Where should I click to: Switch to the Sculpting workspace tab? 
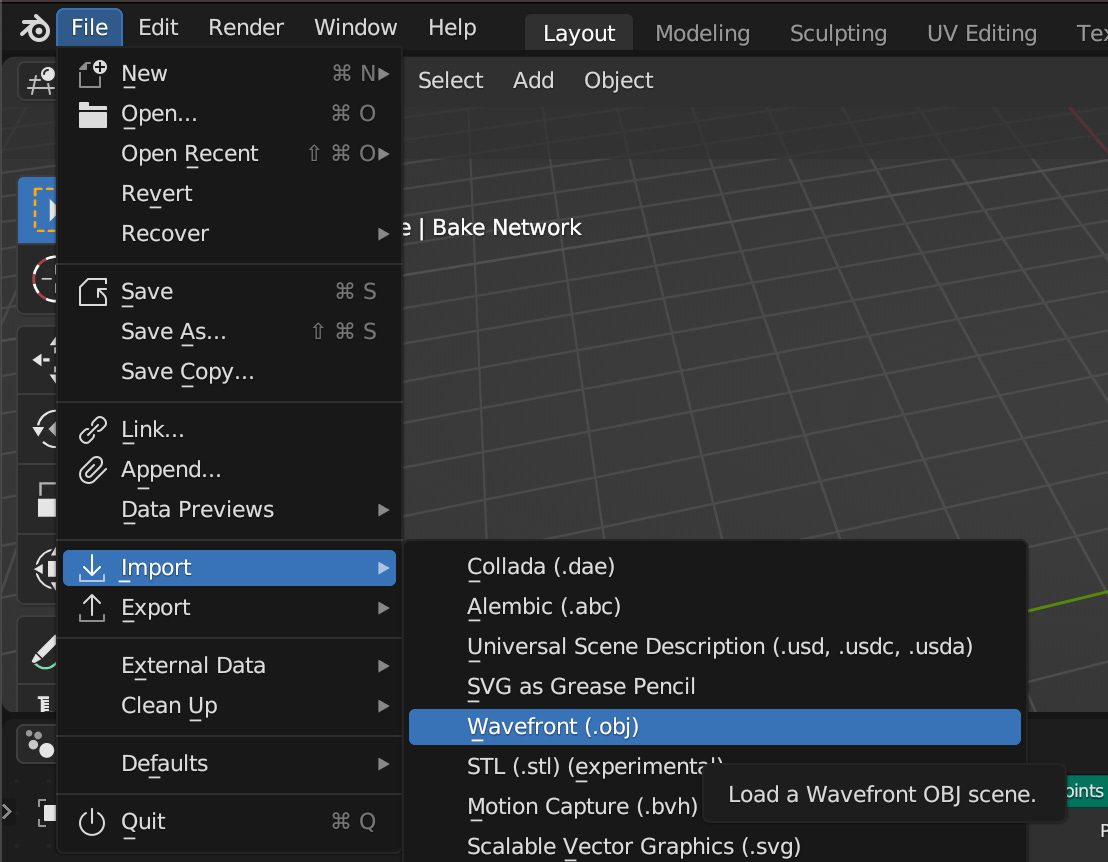838,33
